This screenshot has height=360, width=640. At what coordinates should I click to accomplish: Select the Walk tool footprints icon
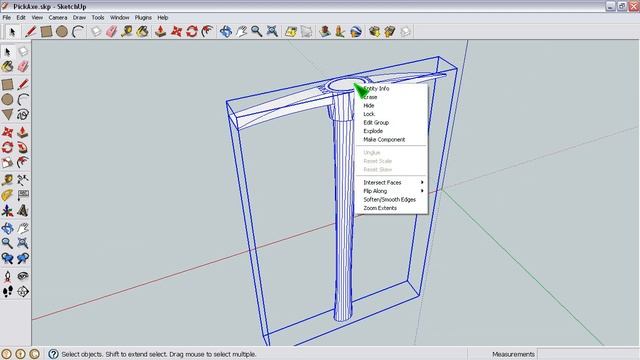(7, 291)
